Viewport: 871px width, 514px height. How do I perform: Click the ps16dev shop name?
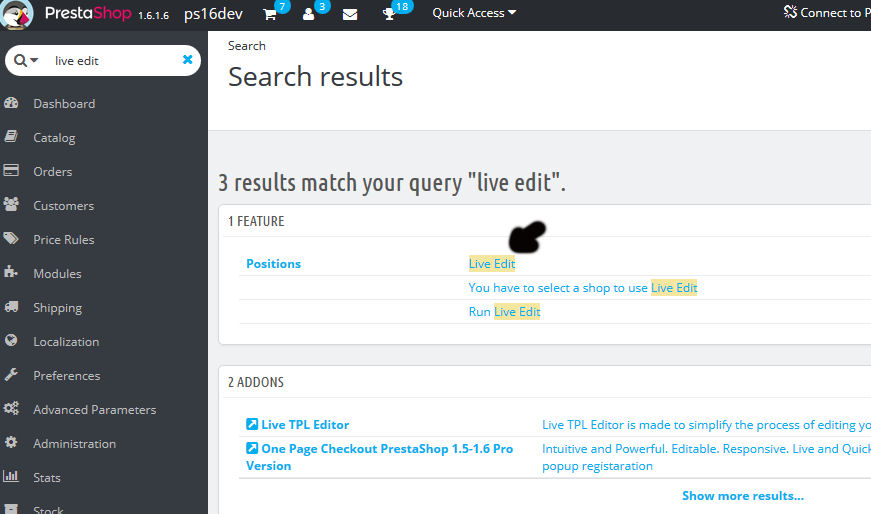point(213,14)
